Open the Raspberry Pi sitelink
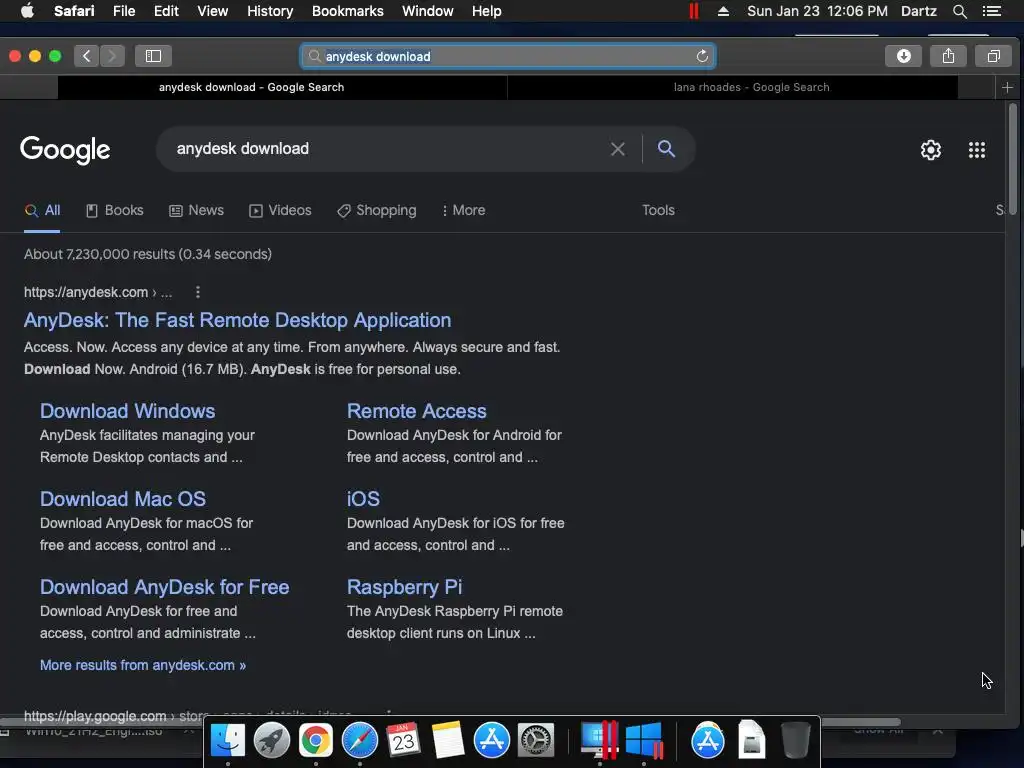This screenshot has height=768, width=1024. tap(404, 587)
